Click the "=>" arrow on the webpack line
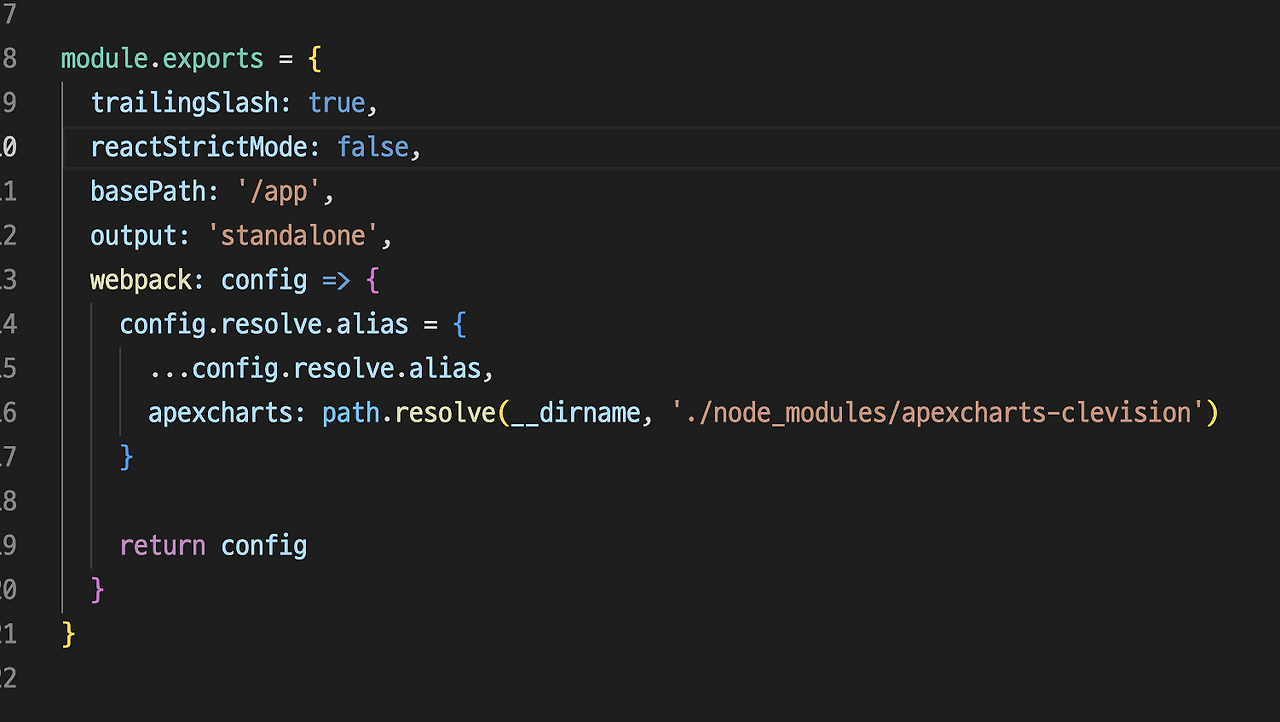1280x722 pixels. click(x=337, y=280)
